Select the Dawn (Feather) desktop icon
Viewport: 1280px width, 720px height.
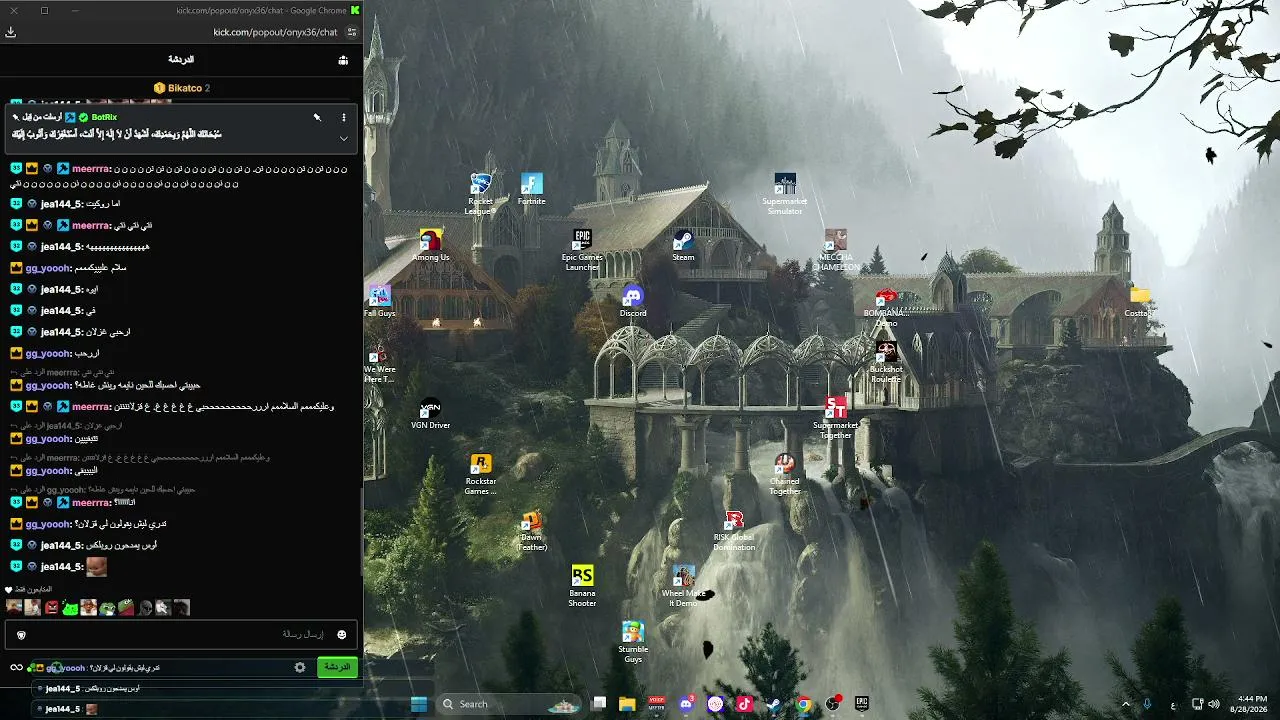pyautogui.click(x=532, y=530)
